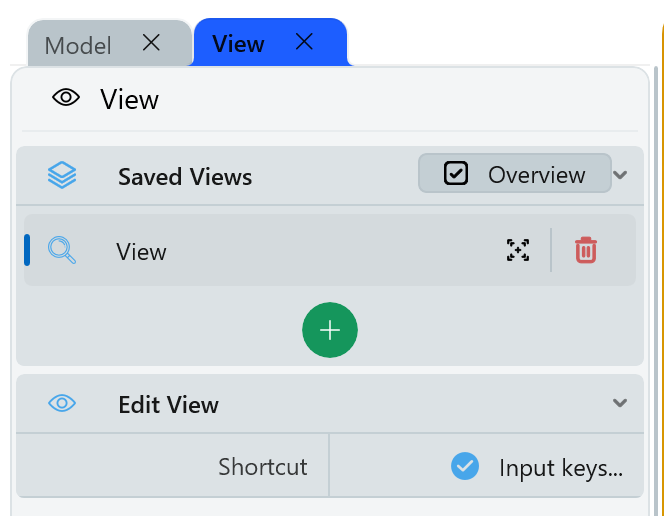Click the Edit View section title
Screen dimensions: 664x516
[x=168, y=405]
